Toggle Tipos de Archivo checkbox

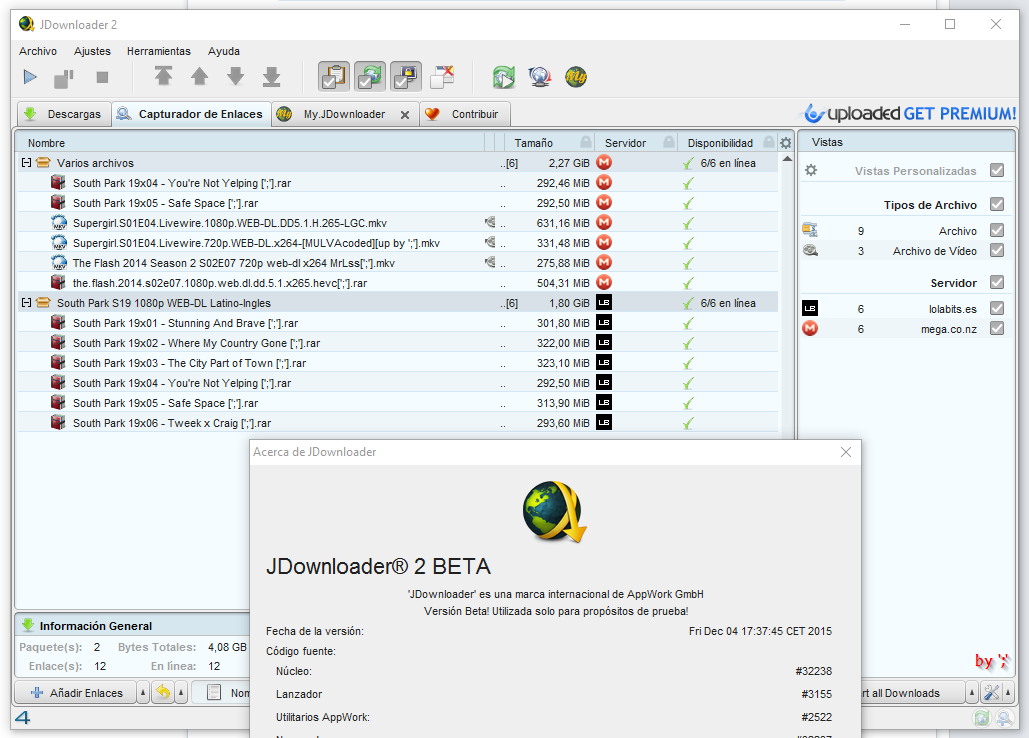point(997,205)
